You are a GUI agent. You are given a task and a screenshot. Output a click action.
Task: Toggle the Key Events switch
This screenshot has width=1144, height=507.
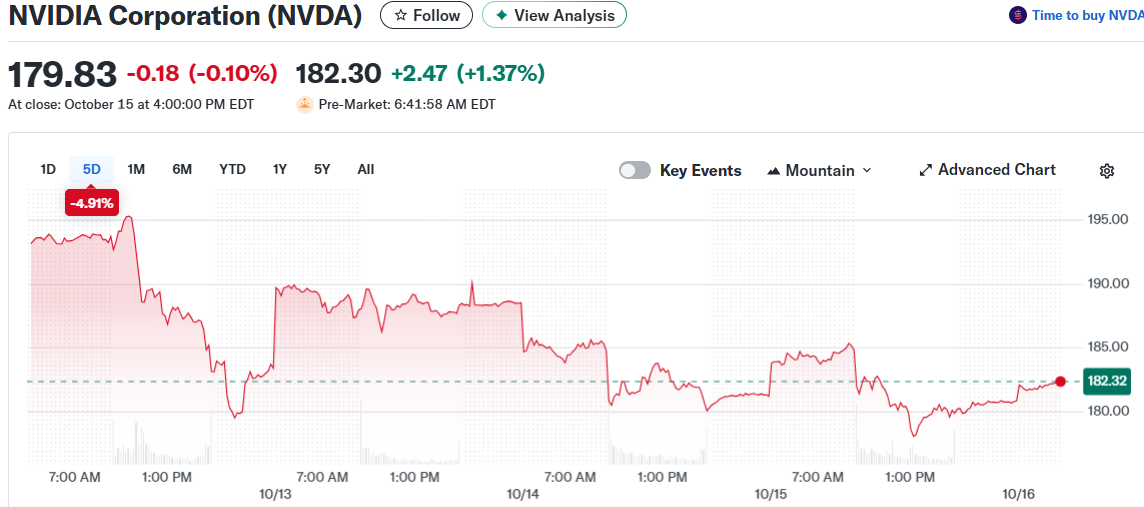[x=635, y=170]
